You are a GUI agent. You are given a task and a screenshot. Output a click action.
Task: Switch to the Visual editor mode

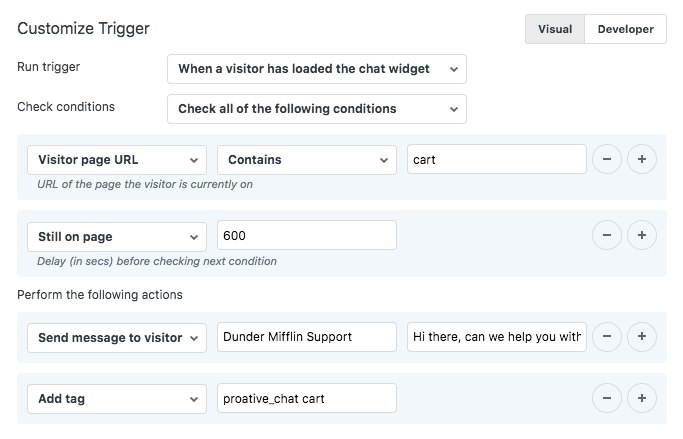point(555,29)
